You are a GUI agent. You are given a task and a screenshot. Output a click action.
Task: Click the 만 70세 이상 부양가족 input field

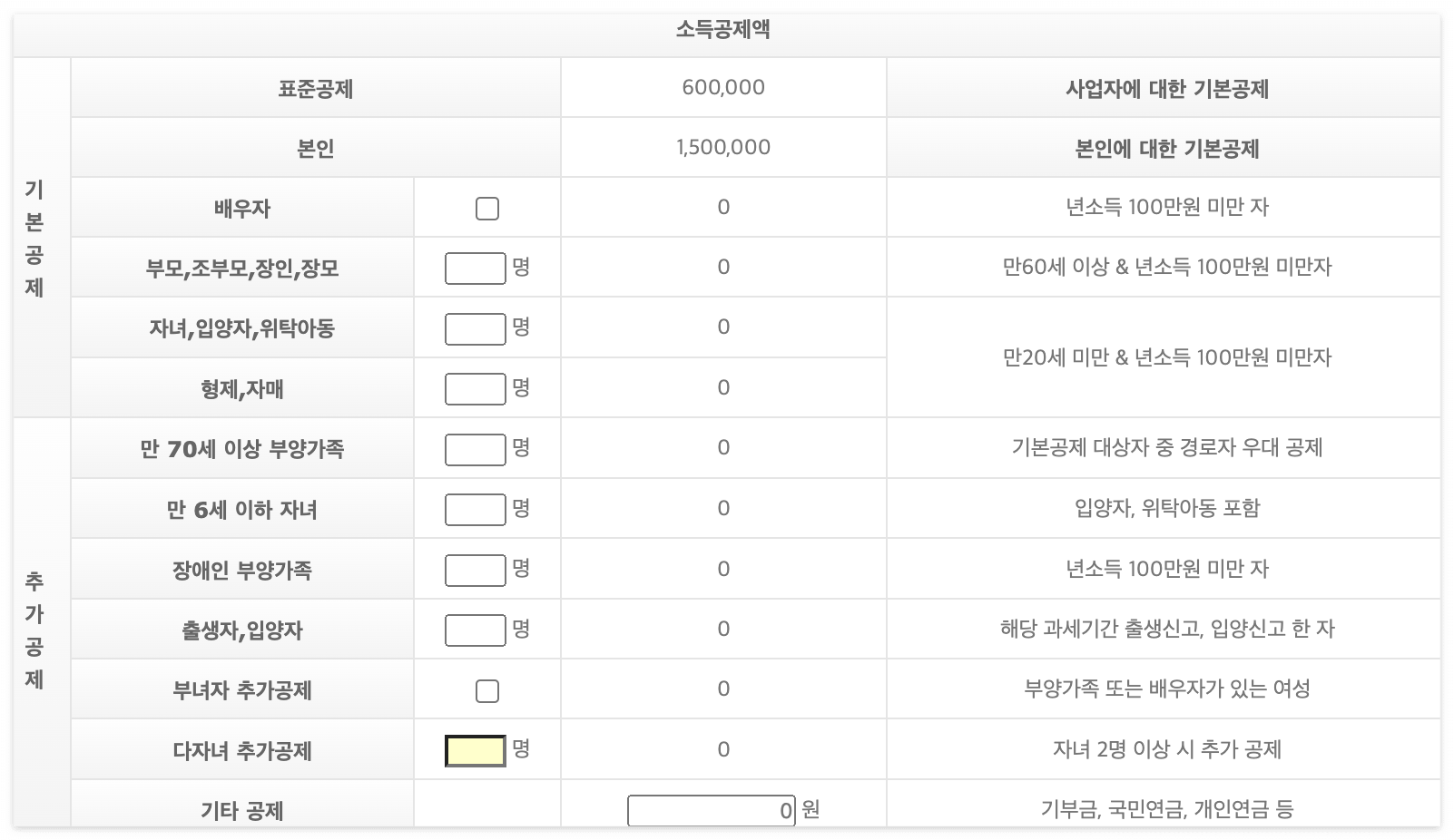[x=473, y=448]
